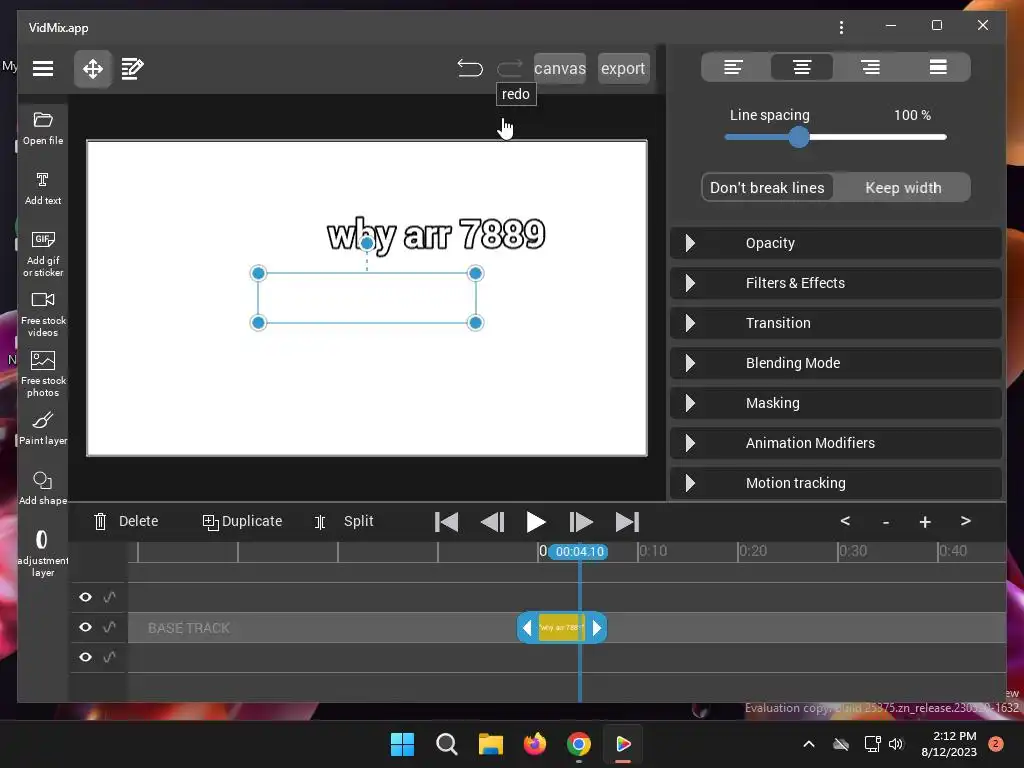The height and width of the screenshot is (768, 1024).
Task: Expand the Filters & Effects section
Action: pos(836,283)
